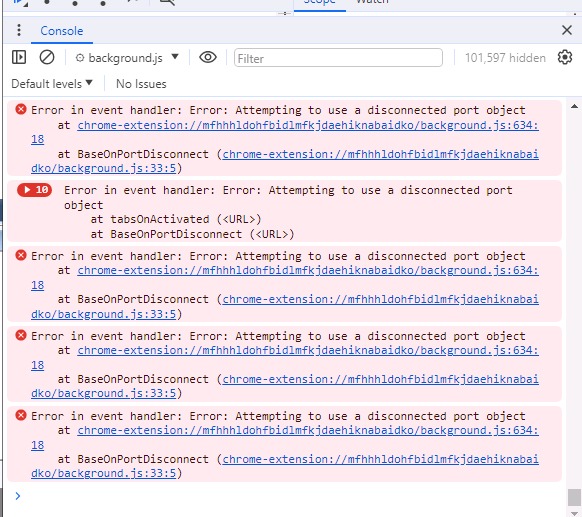This screenshot has width=582, height=517.
Task: Show the console sidebar
Action: (19, 58)
